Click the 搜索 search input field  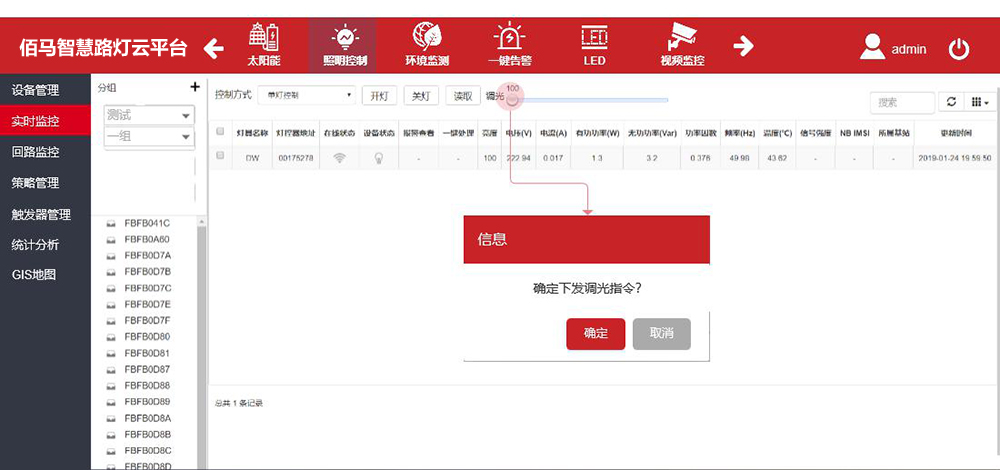tap(903, 102)
